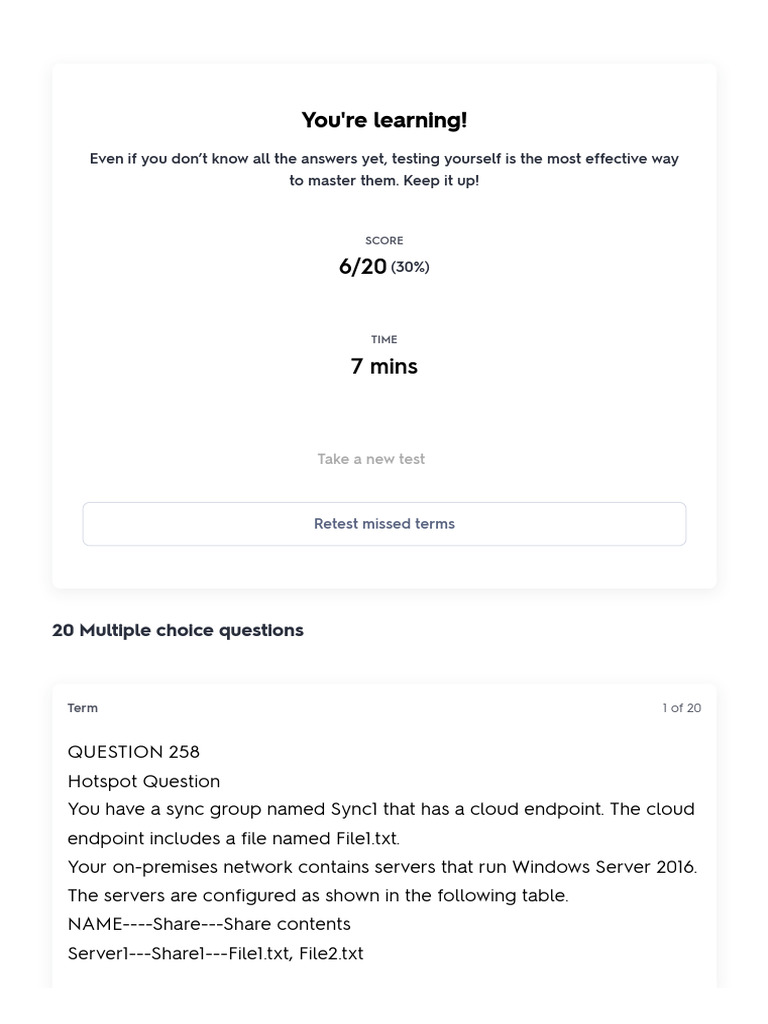The image size is (768, 1024).
Task: Click the TIME label
Action: pyautogui.click(x=384, y=340)
